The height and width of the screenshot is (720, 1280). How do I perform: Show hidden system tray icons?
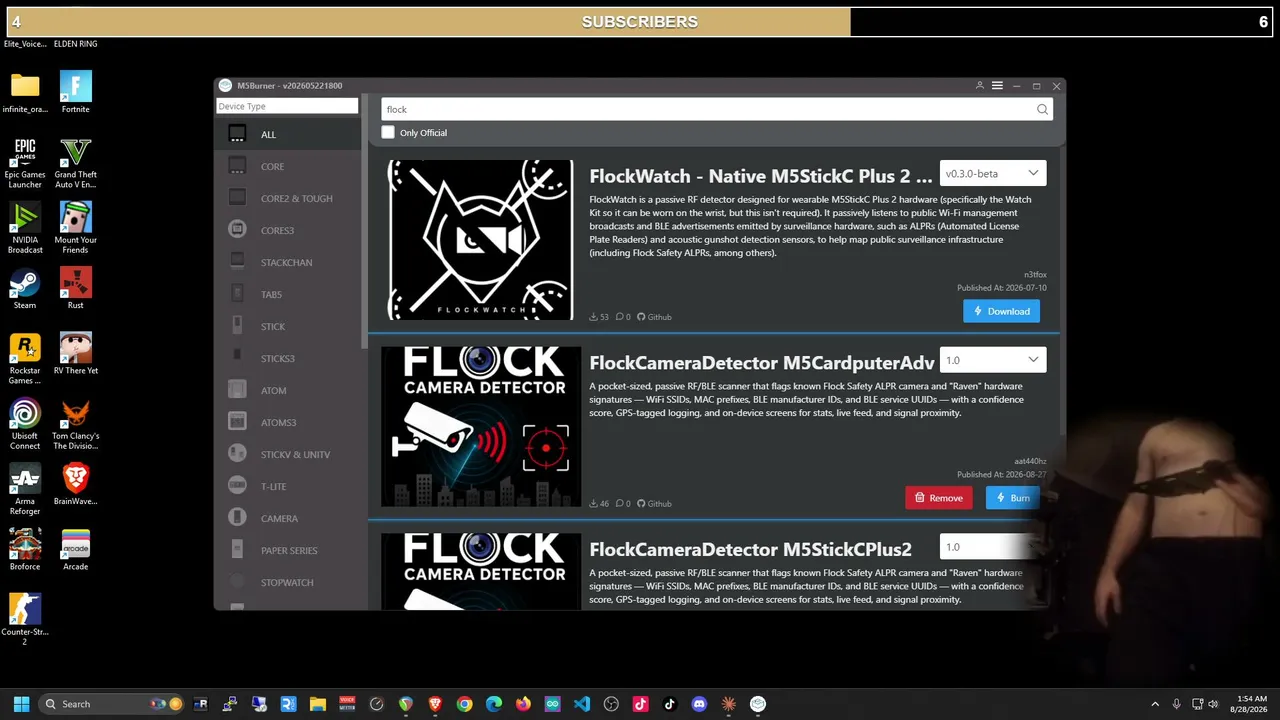click(1155, 704)
